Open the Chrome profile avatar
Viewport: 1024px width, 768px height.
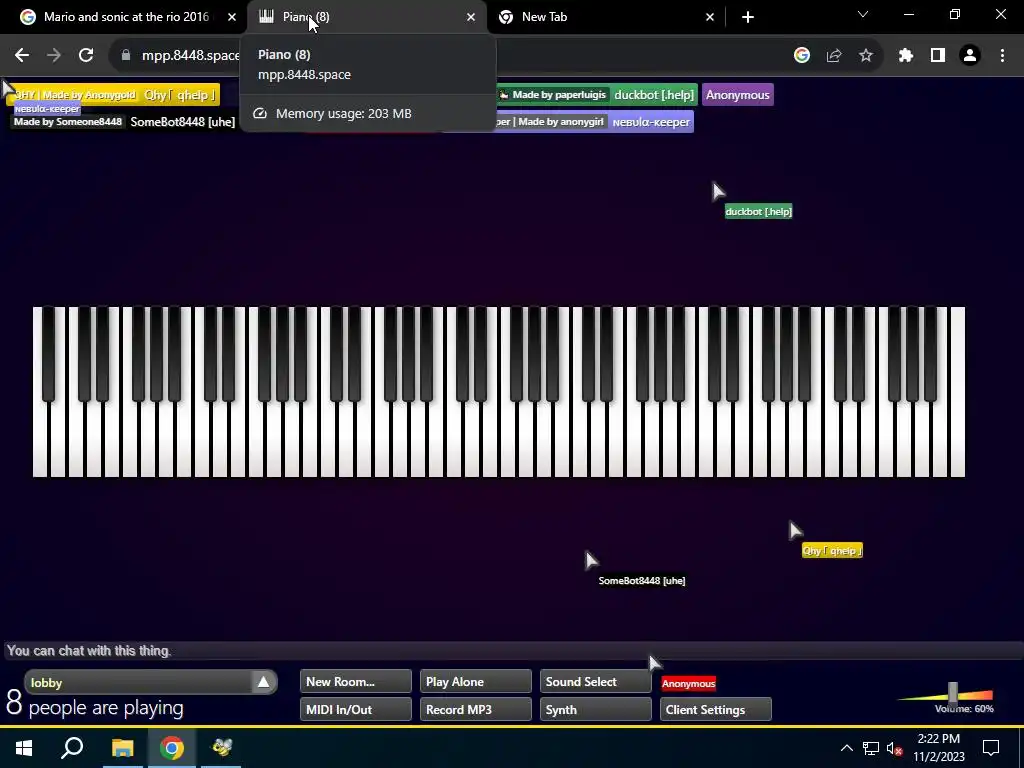click(x=970, y=56)
